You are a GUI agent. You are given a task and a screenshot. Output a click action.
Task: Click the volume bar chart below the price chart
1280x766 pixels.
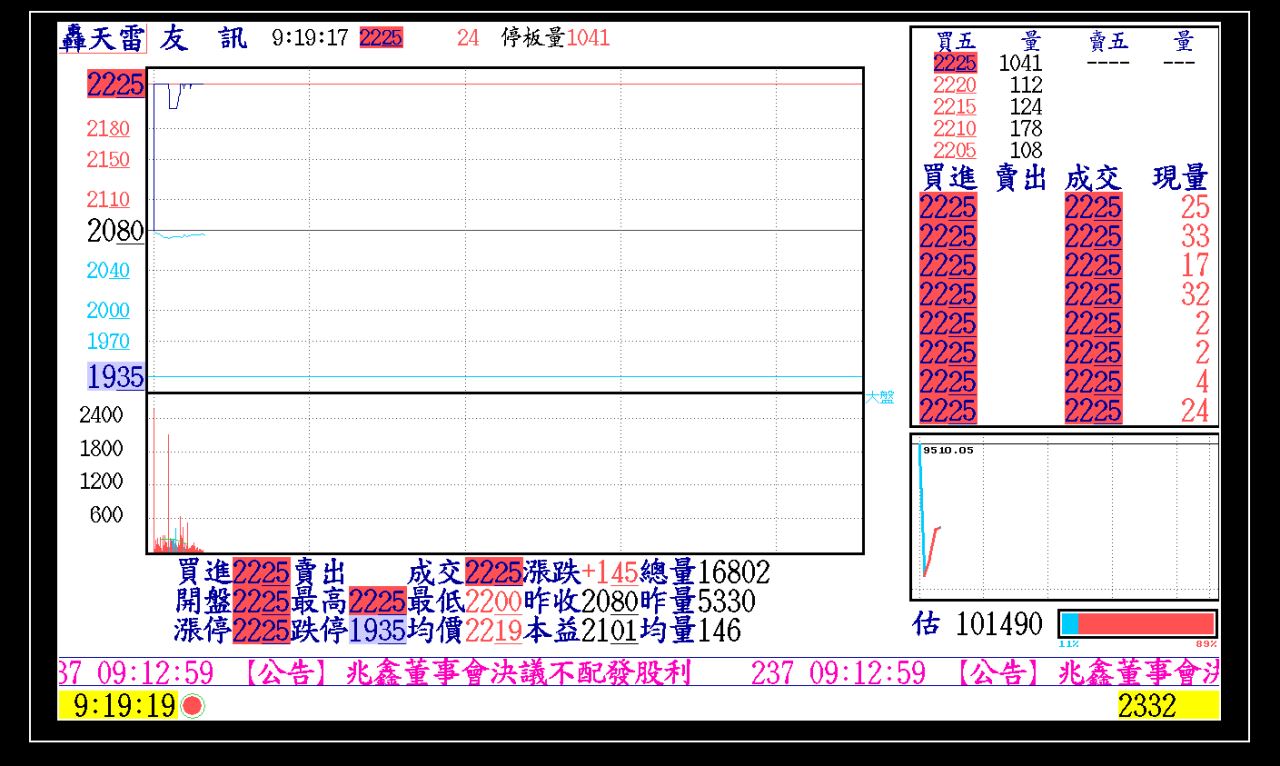[x=505, y=474]
